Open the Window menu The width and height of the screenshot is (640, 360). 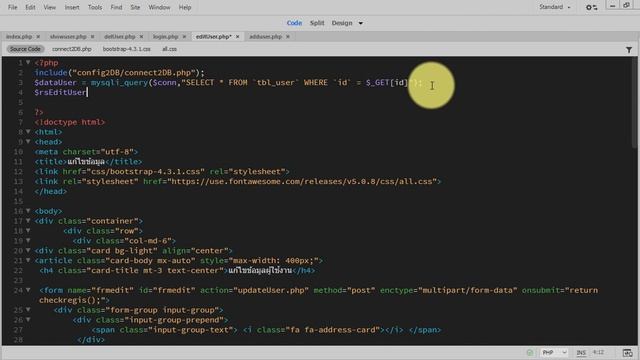(x=159, y=7)
